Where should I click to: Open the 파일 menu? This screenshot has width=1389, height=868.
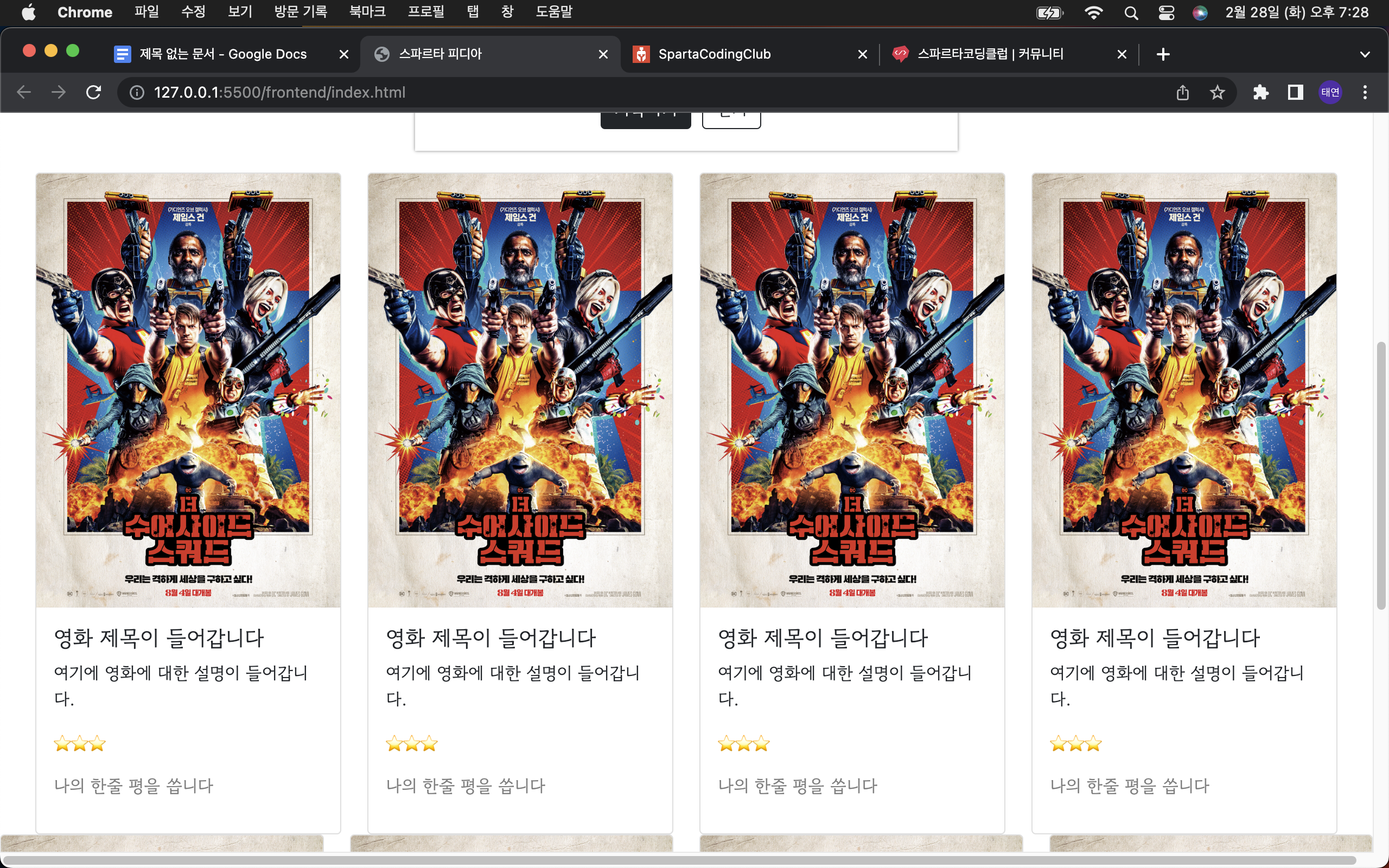point(147,12)
